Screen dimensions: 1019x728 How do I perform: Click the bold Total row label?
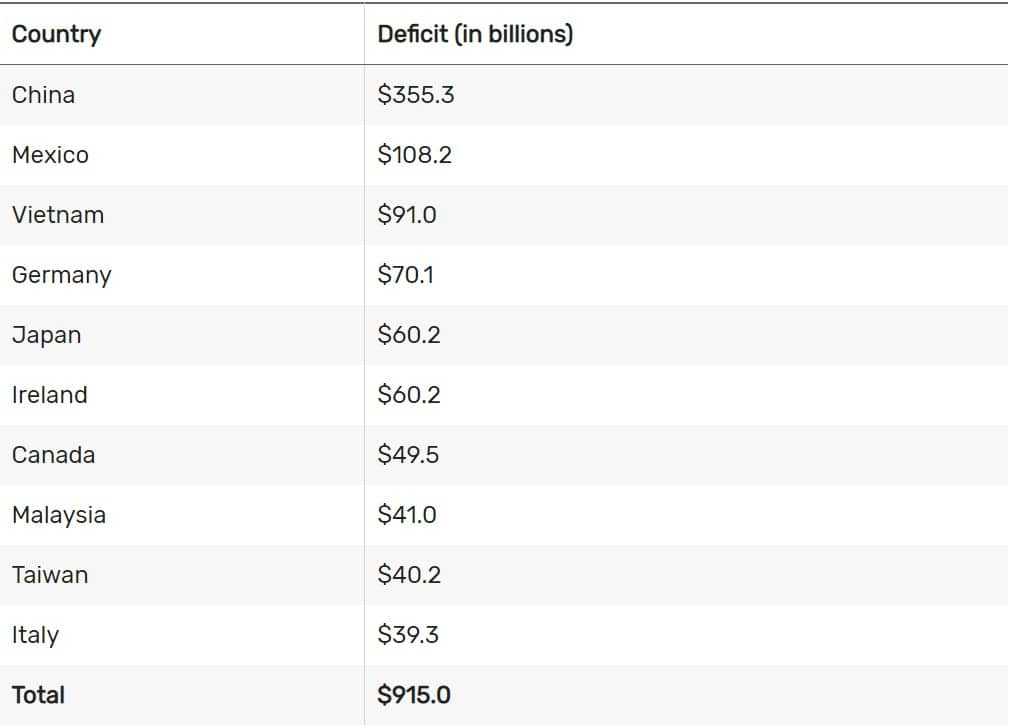click(38, 695)
